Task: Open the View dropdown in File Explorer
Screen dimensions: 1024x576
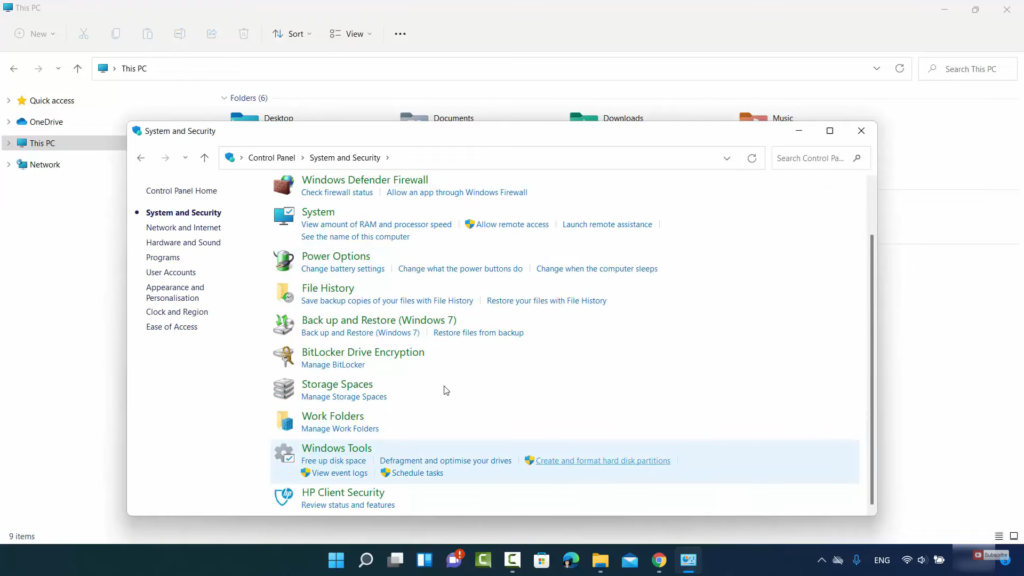Action: (x=351, y=34)
